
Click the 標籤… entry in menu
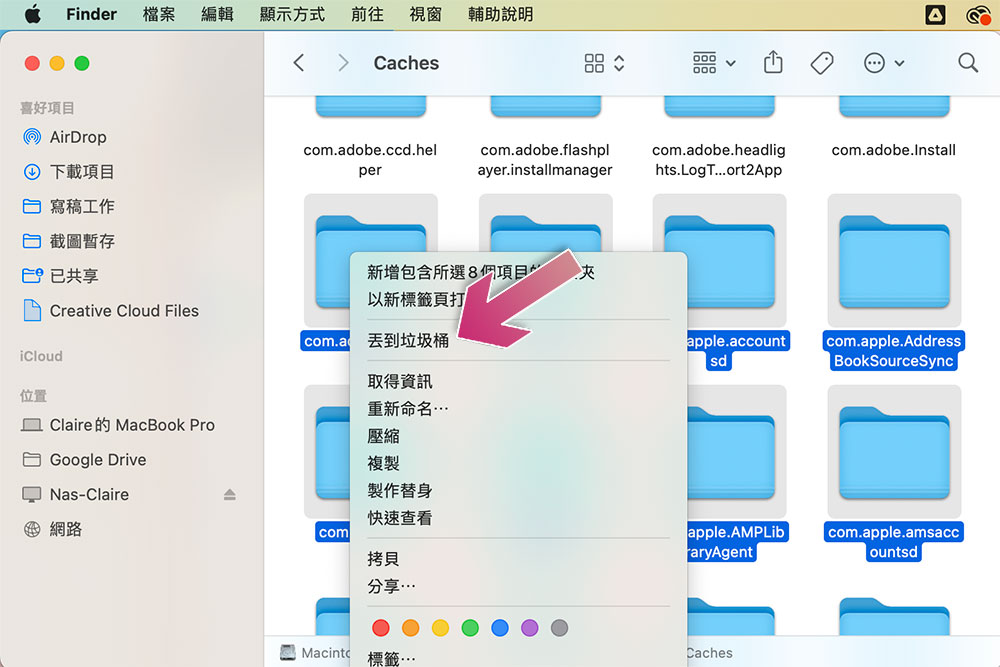[391, 658]
